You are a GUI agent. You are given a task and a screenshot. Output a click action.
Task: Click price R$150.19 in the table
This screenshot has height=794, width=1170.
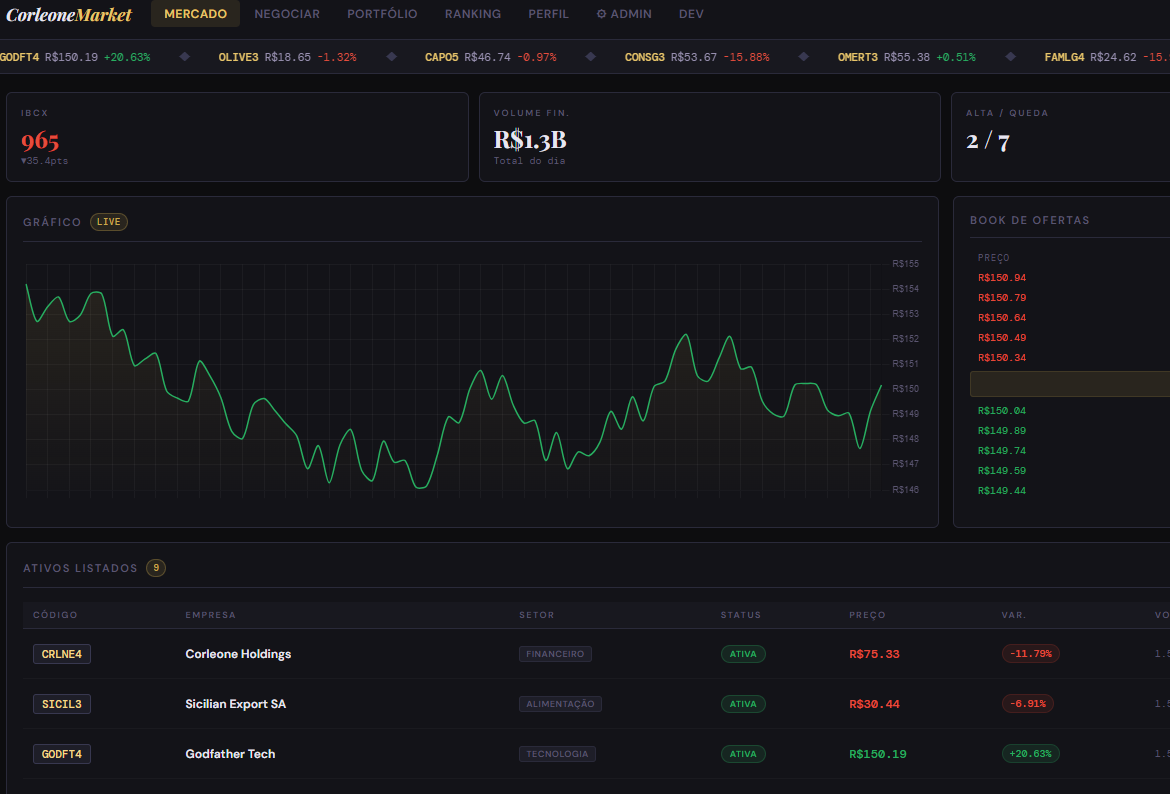tap(878, 754)
